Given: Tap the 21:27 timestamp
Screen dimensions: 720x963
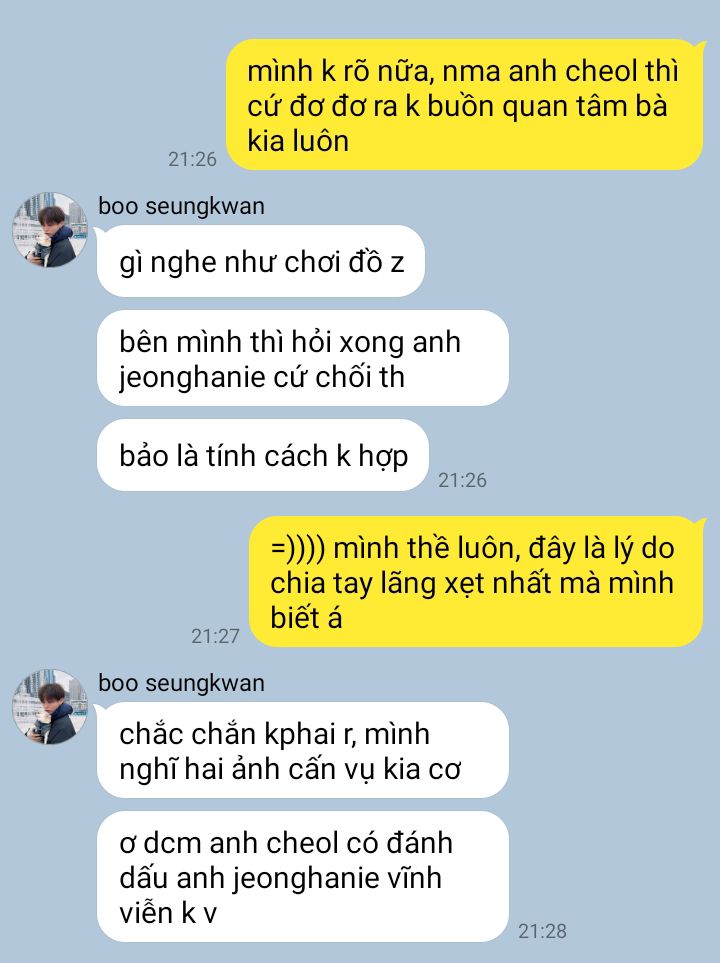Looking at the screenshot, I should [215, 636].
